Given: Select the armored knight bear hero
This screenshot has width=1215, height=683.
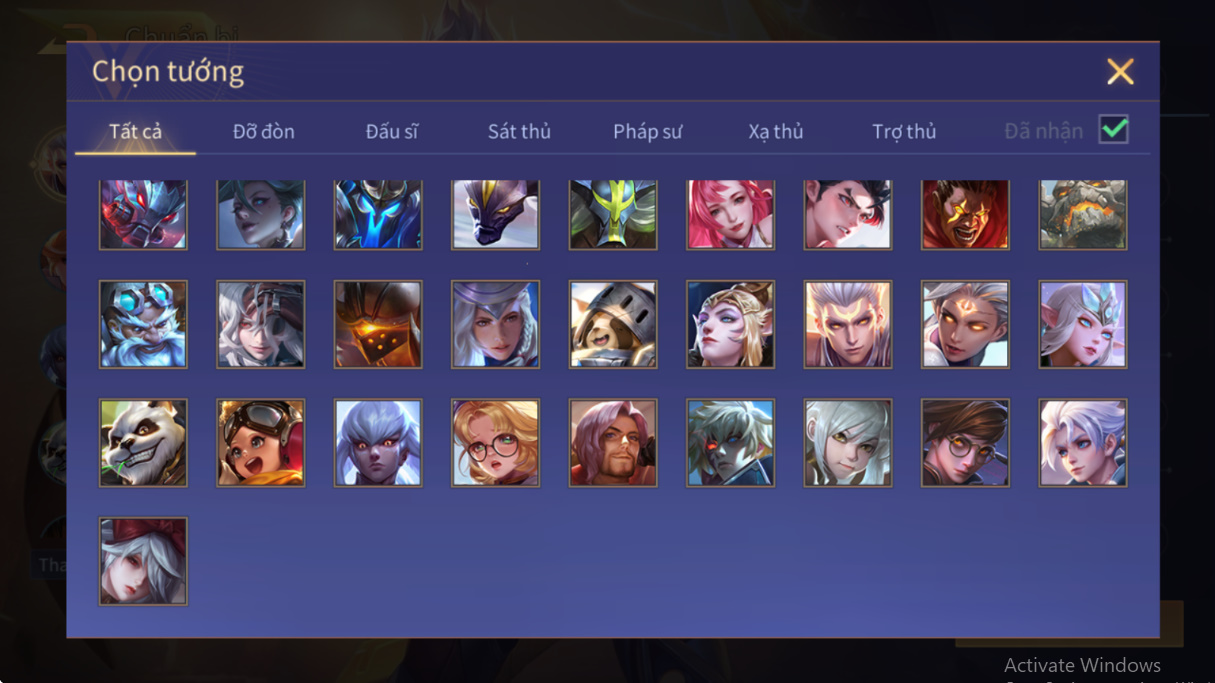Looking at the screenshot, I should tap(613, 324).
